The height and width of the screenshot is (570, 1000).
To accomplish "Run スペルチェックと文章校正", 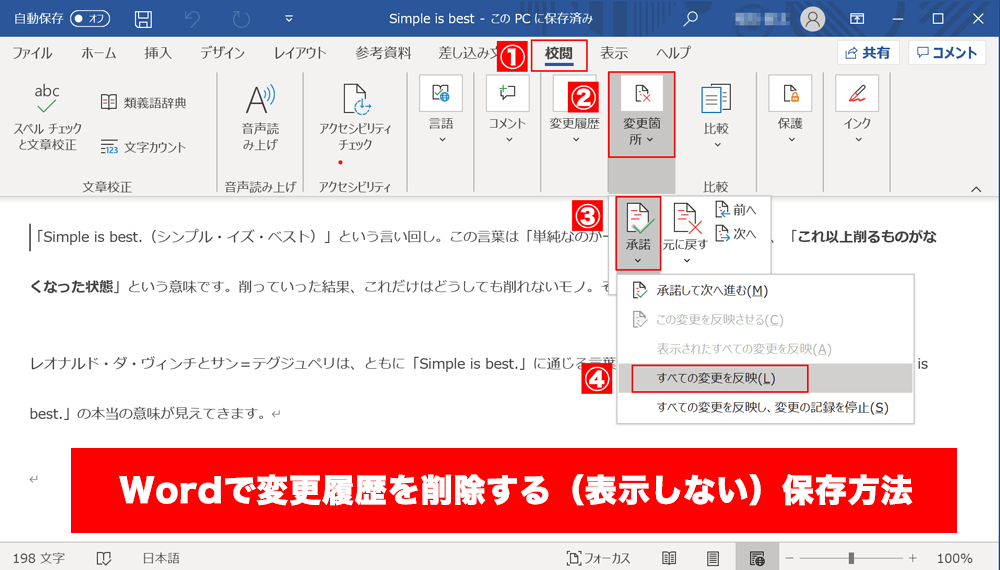I will pos(47,118).
